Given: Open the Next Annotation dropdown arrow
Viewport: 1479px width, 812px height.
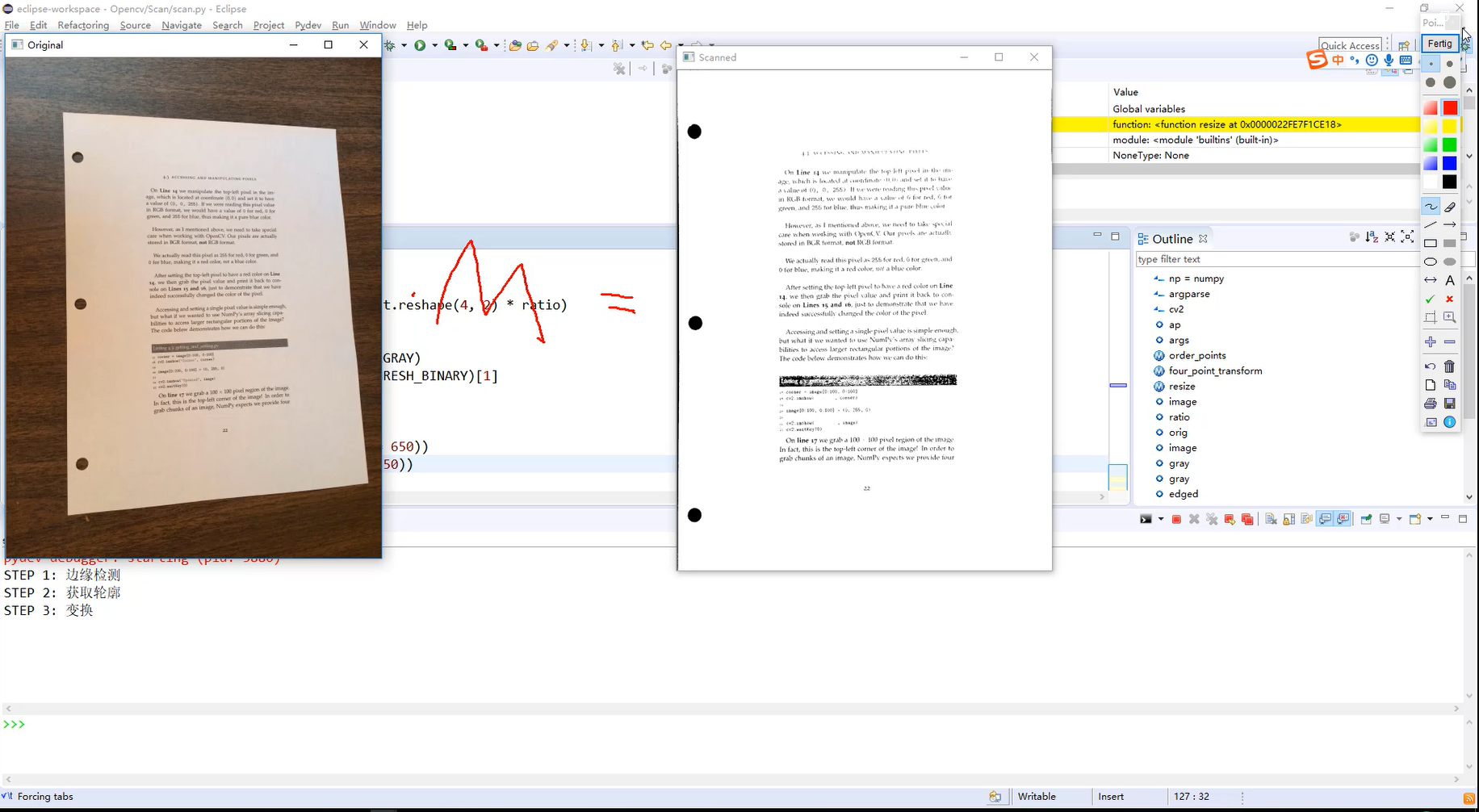Looking at the screenshot, I should [601, 45].
